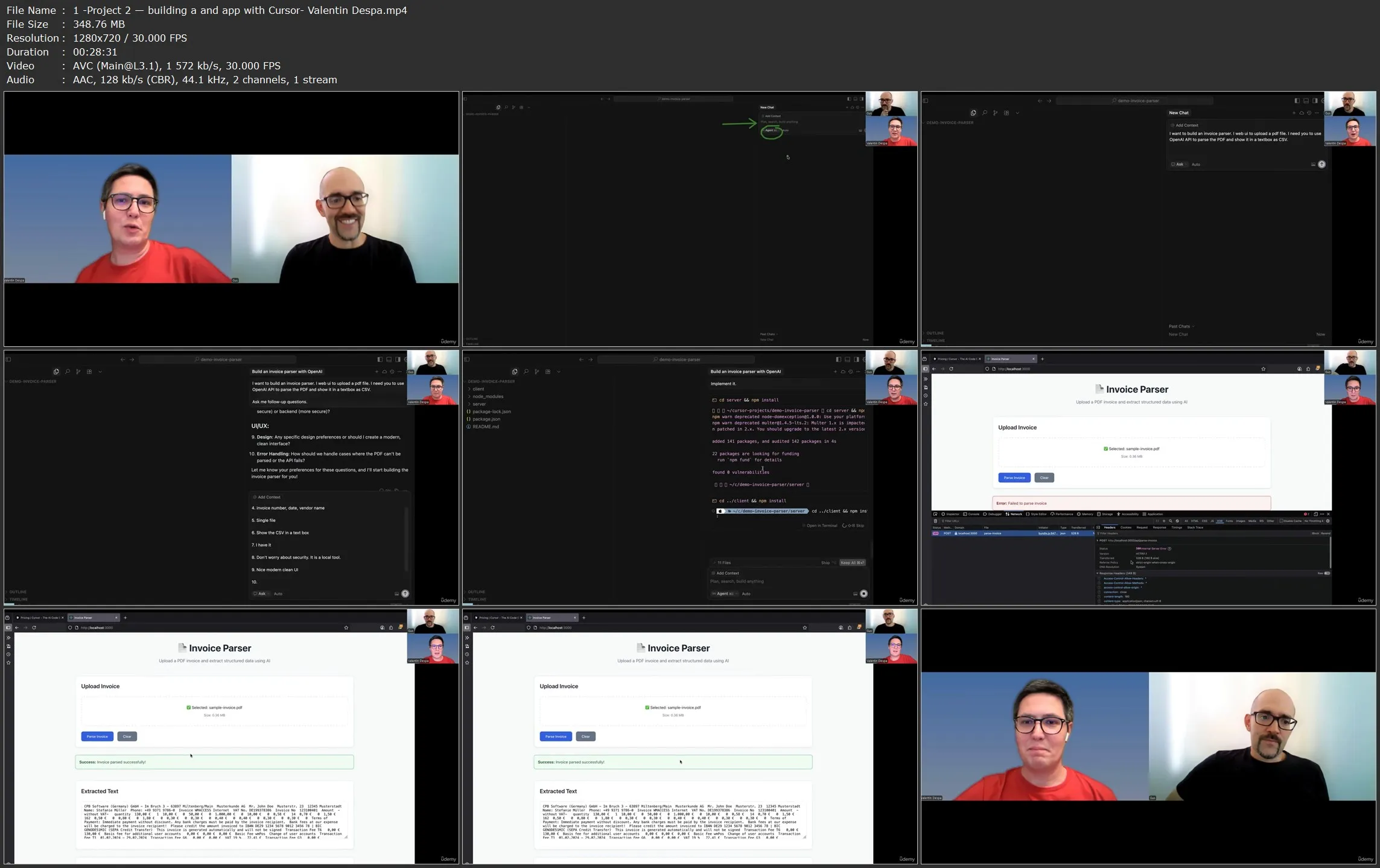Screen dimensions: 1380x868
Task: Click devtools element picker in the error frame
Action: click(x=935, y=514)
